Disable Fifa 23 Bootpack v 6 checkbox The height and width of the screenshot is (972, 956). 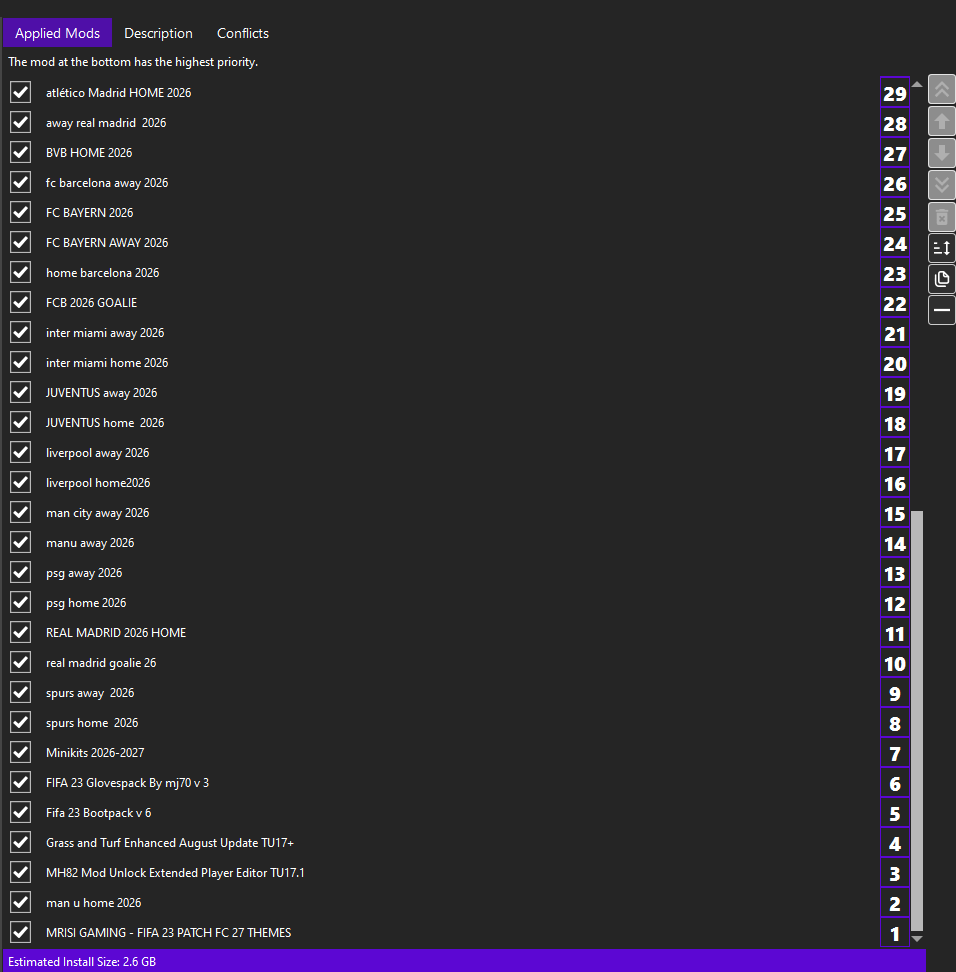(x=20, y=812)
